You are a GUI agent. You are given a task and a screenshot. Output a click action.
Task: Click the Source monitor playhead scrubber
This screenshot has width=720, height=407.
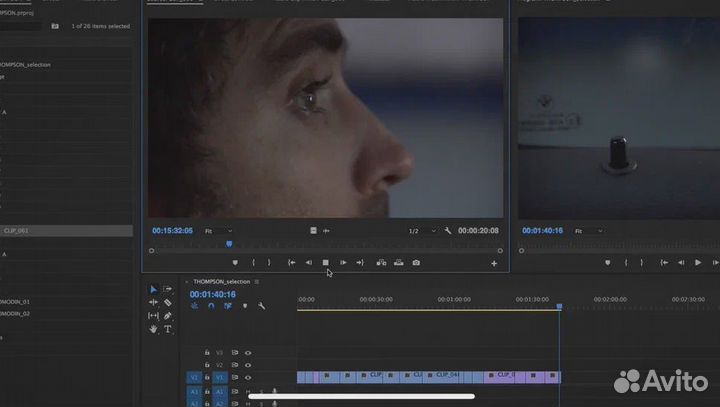pos(229,243)
